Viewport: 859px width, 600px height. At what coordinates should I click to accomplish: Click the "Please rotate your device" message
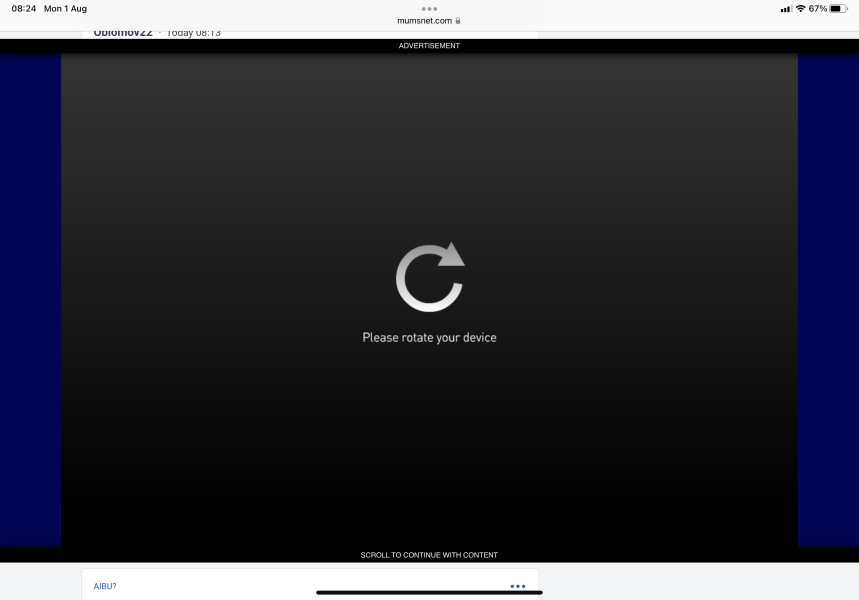(x=429, y=338)
